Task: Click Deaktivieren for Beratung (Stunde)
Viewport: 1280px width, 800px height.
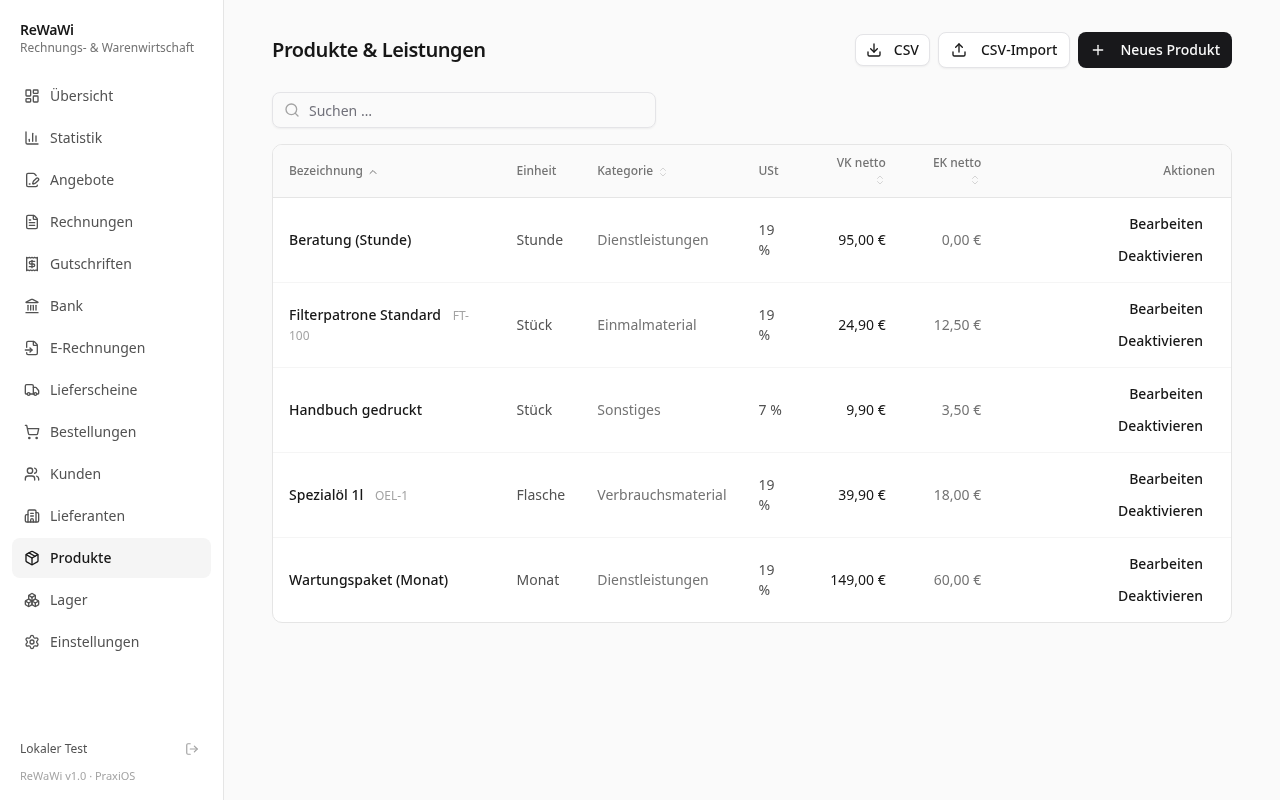Action: click(1160, 256)
